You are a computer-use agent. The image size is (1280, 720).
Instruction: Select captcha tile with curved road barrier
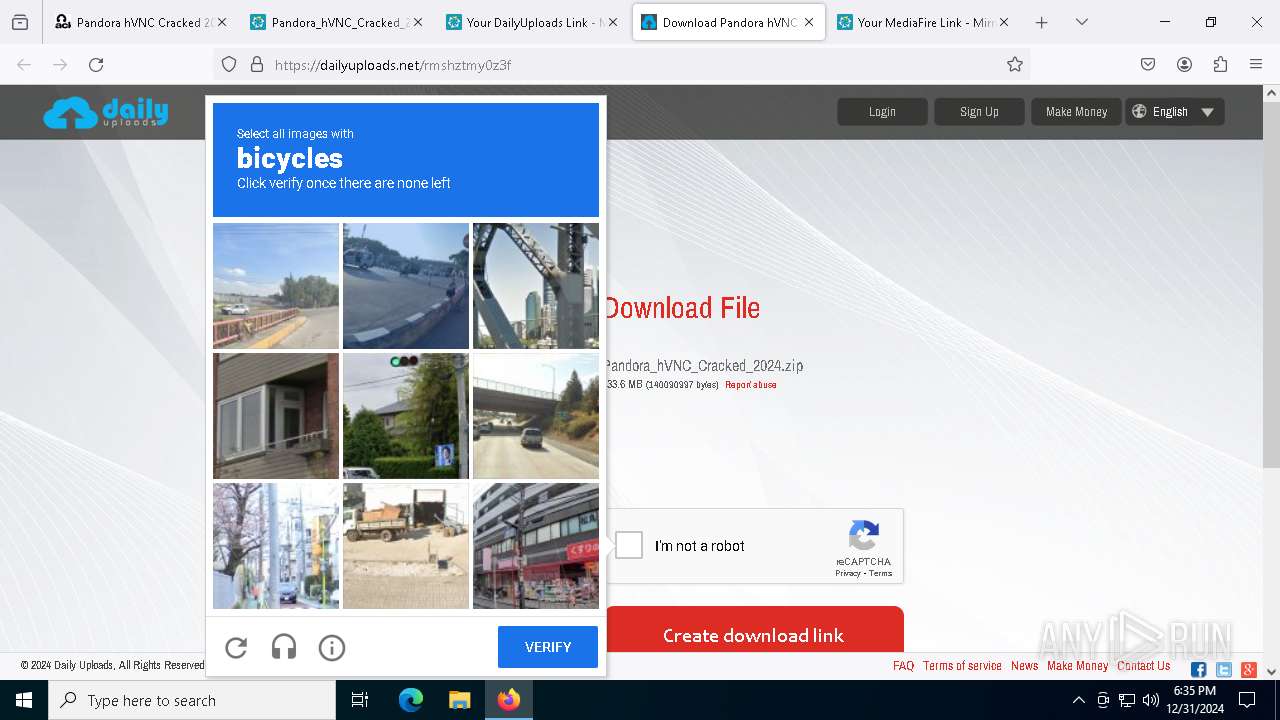coord(406,286)
